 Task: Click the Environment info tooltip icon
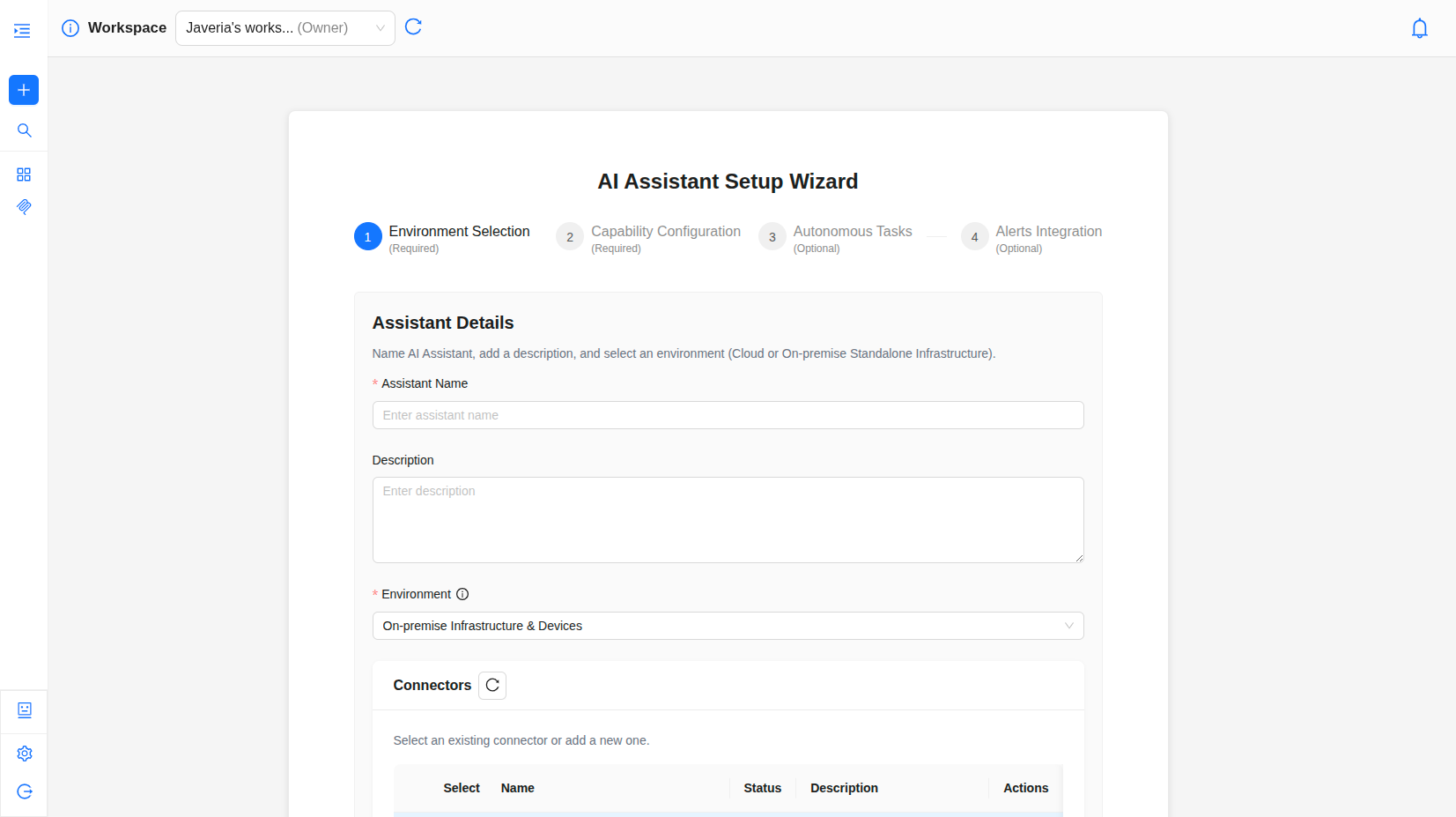(462, 594)
